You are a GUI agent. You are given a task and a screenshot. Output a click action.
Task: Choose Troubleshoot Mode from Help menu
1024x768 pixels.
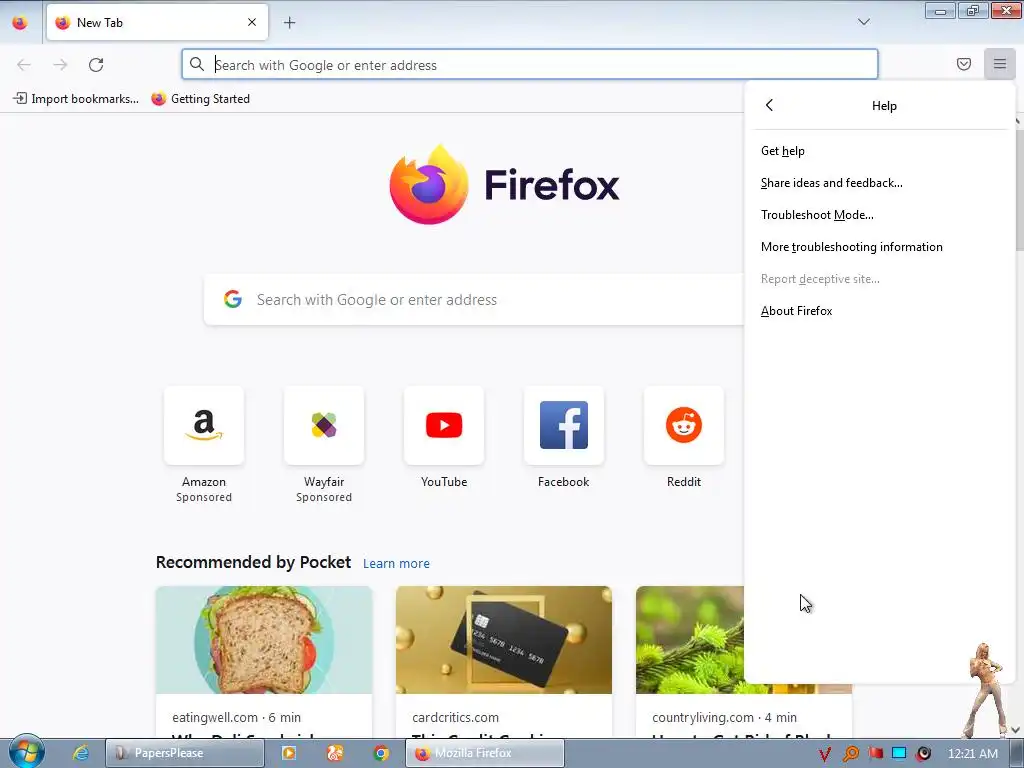coord(817,215)
